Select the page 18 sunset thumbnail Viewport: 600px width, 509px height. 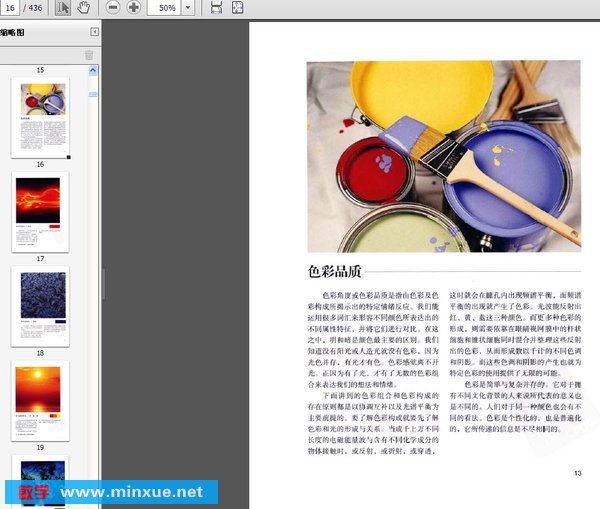coord(41,401)
